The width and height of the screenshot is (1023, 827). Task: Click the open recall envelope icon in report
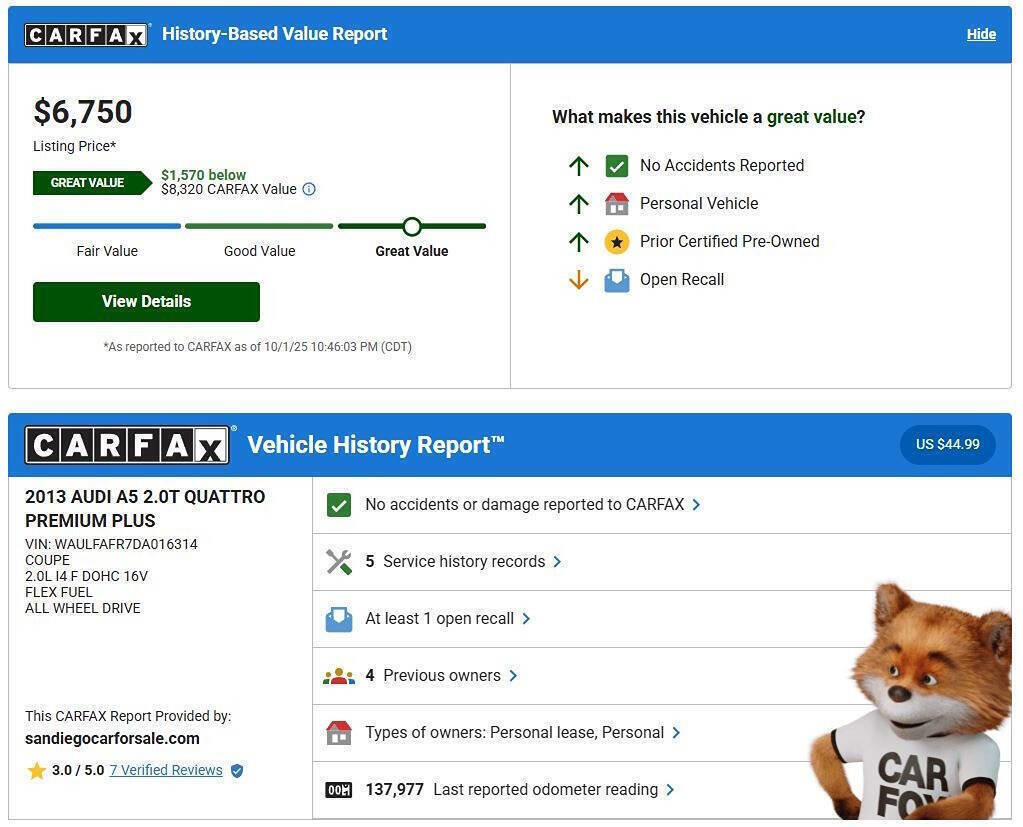339,619
